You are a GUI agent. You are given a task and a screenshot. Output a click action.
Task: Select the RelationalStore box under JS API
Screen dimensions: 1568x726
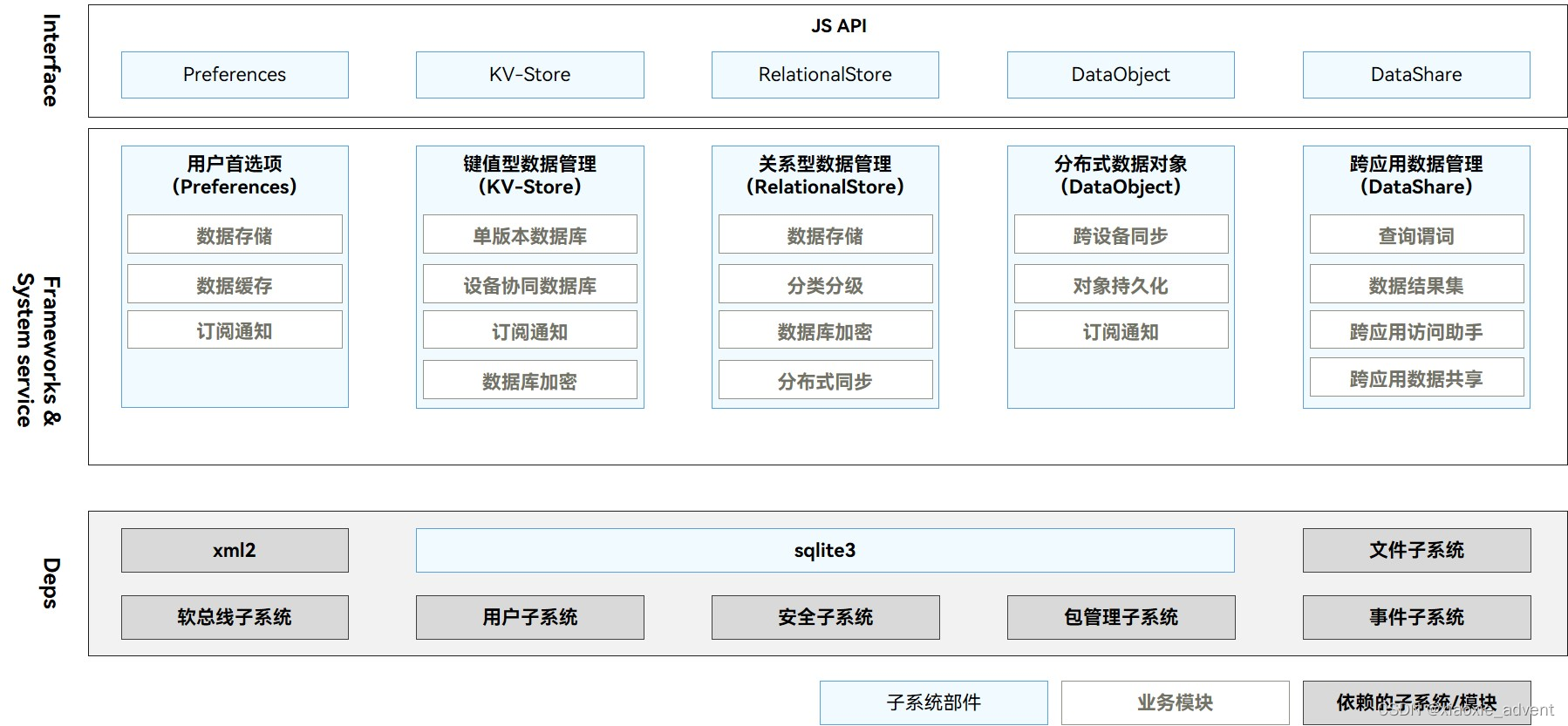(x=825, y=75)
